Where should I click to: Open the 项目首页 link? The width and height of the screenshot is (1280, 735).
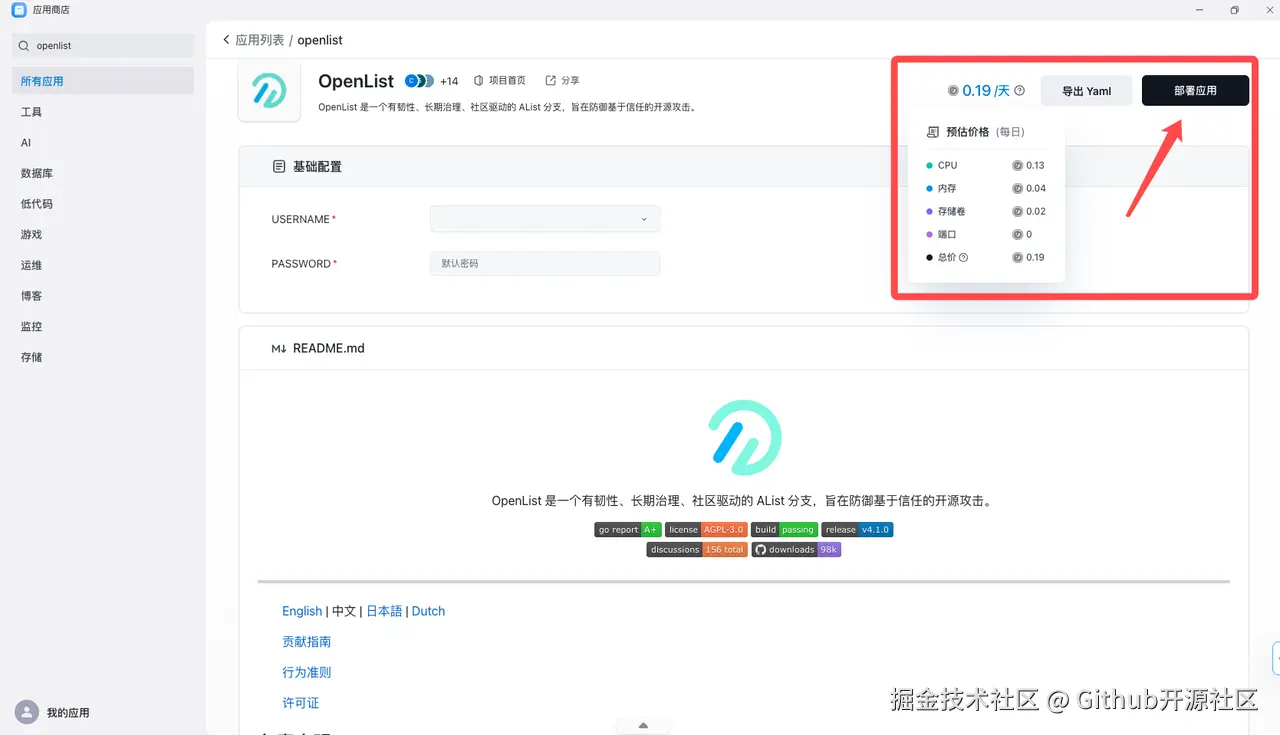[507, 81]
